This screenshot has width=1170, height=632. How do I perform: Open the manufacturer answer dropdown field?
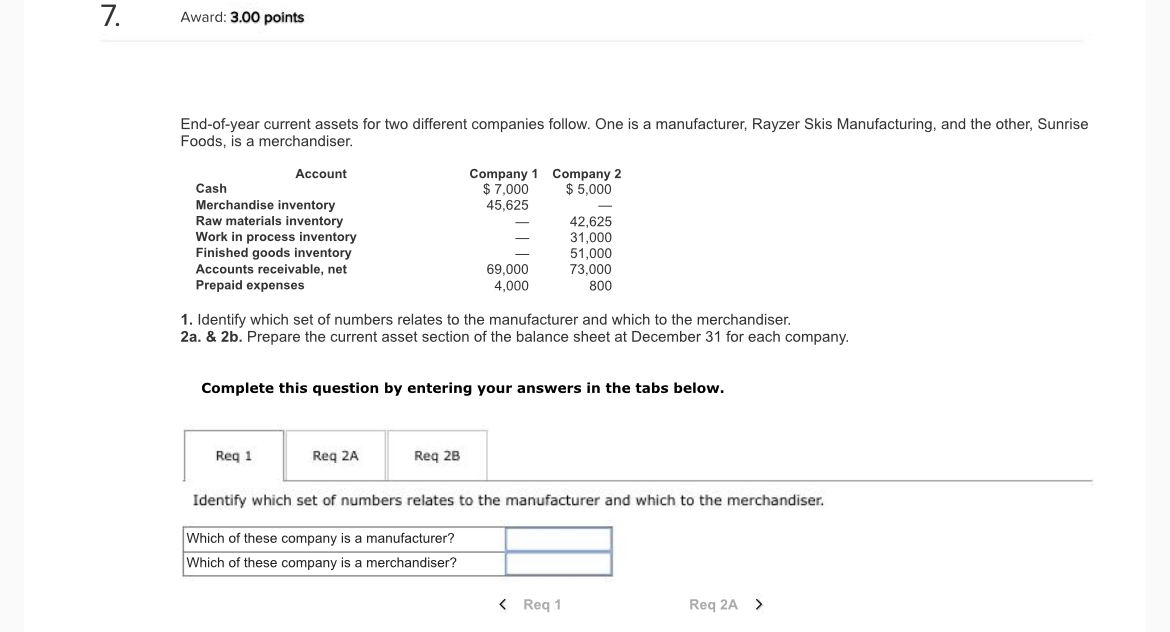(558, 539)
